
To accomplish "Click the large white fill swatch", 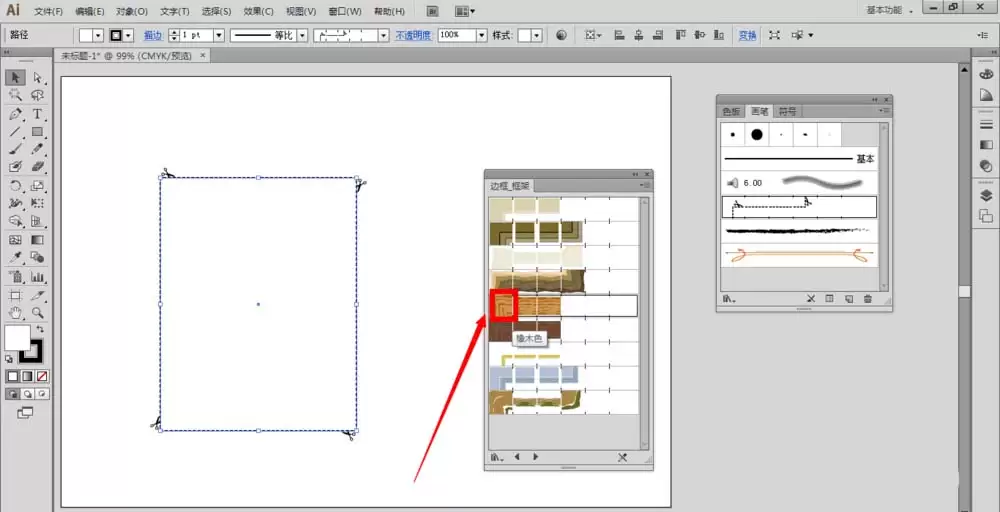I will click(x=17, y=337).
